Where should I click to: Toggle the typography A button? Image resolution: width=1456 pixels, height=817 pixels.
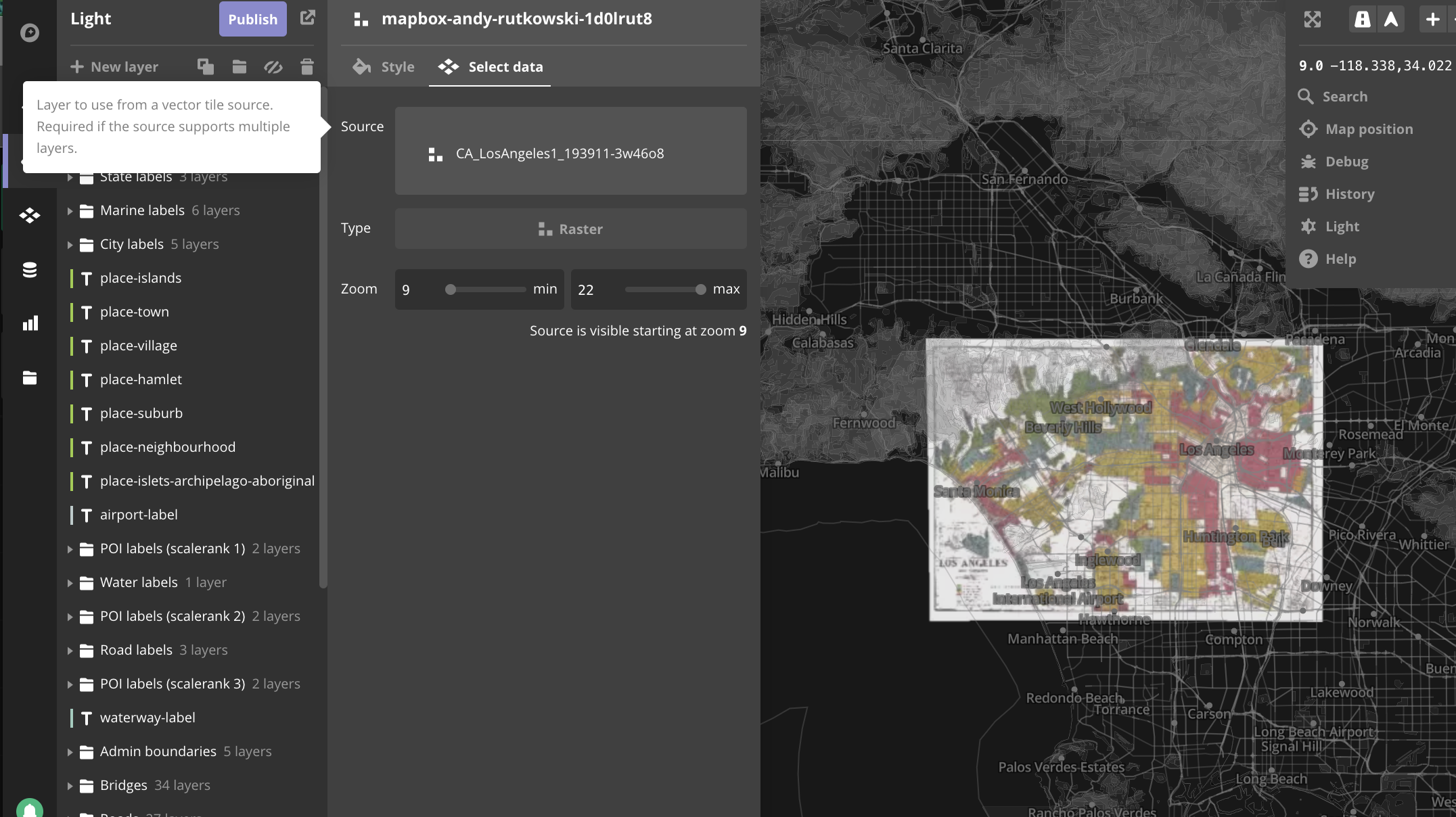tap(1391, 19)
